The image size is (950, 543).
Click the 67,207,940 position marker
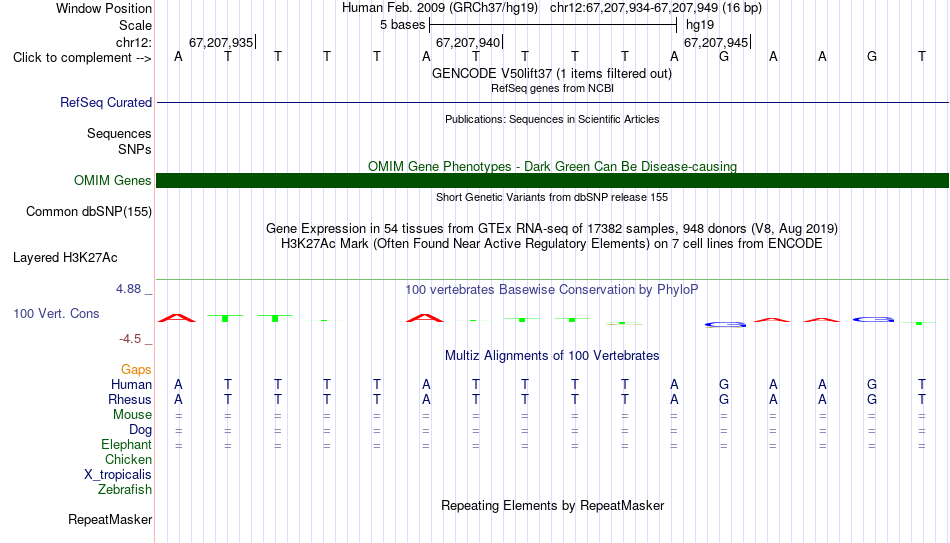point(468,42)
